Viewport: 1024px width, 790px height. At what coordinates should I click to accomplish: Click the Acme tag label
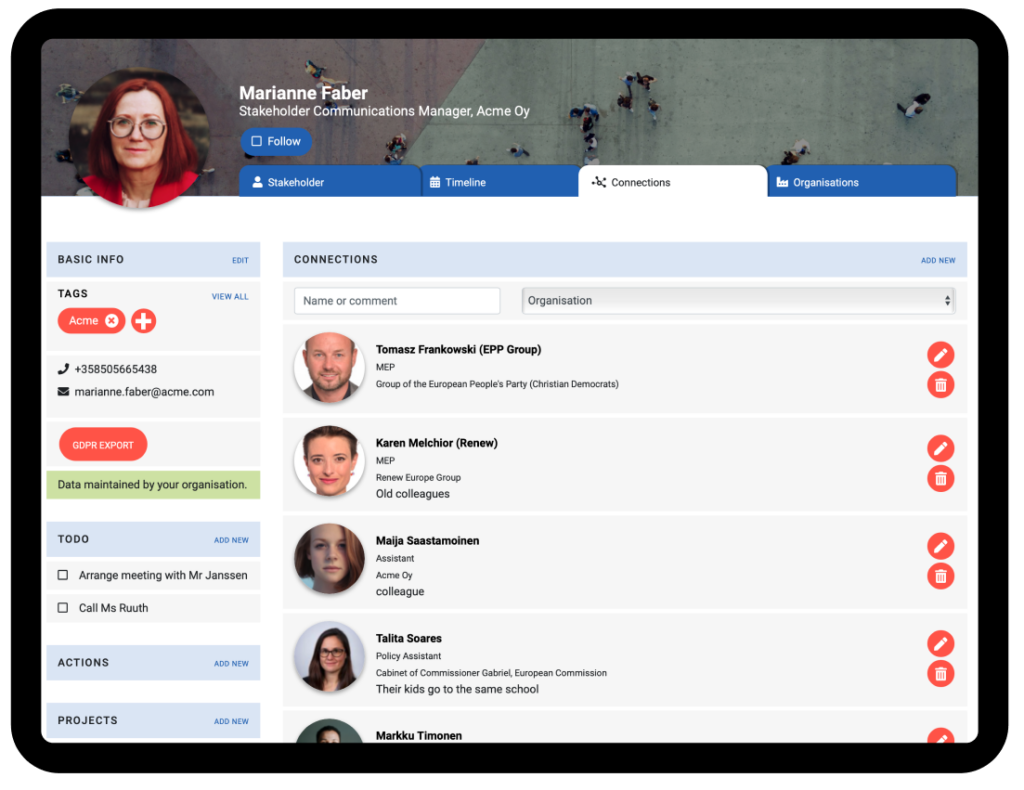click(x=84, y=321)
